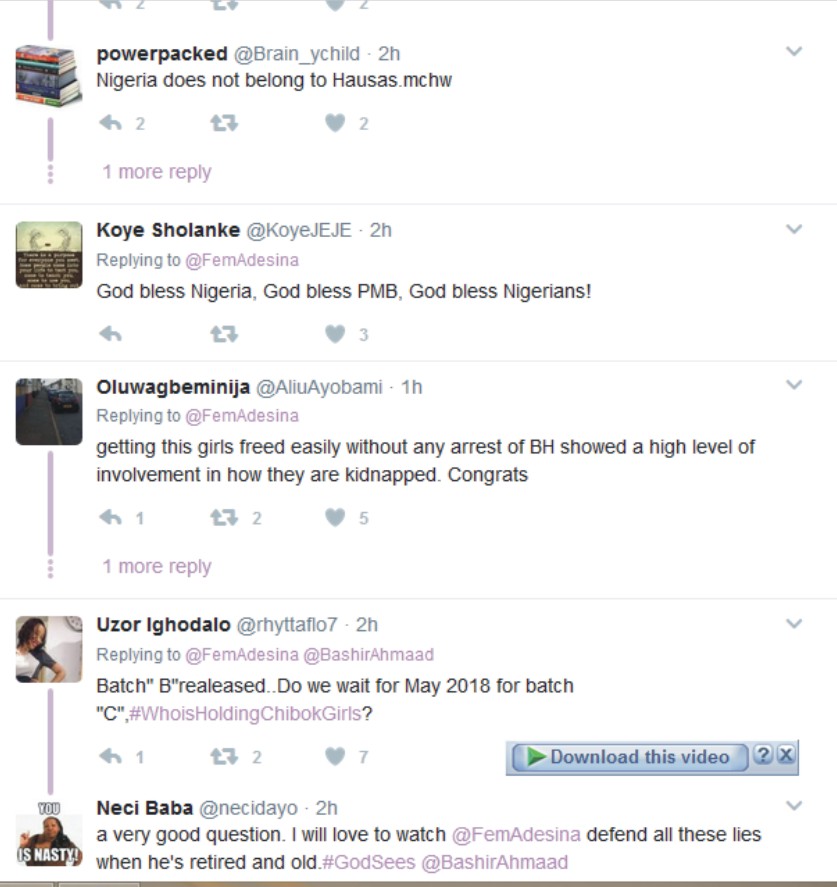837x887 pixels.
Task: Expand more options on Neci Baba's tweet
Action: [794, 806]
